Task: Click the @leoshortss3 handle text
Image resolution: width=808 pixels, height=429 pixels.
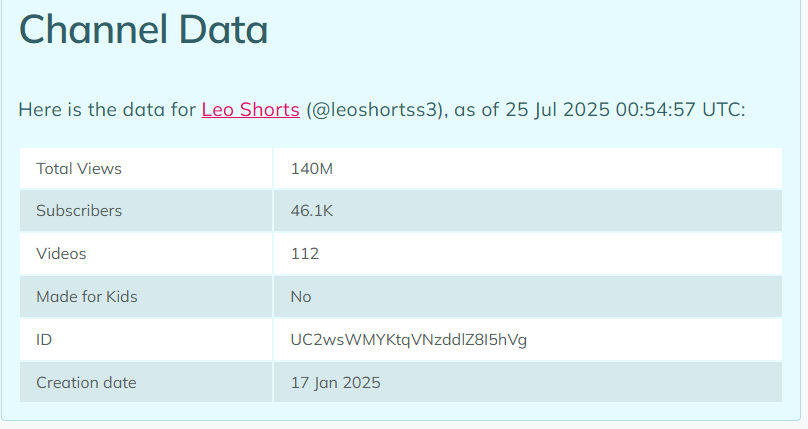Action: (375, 110)
